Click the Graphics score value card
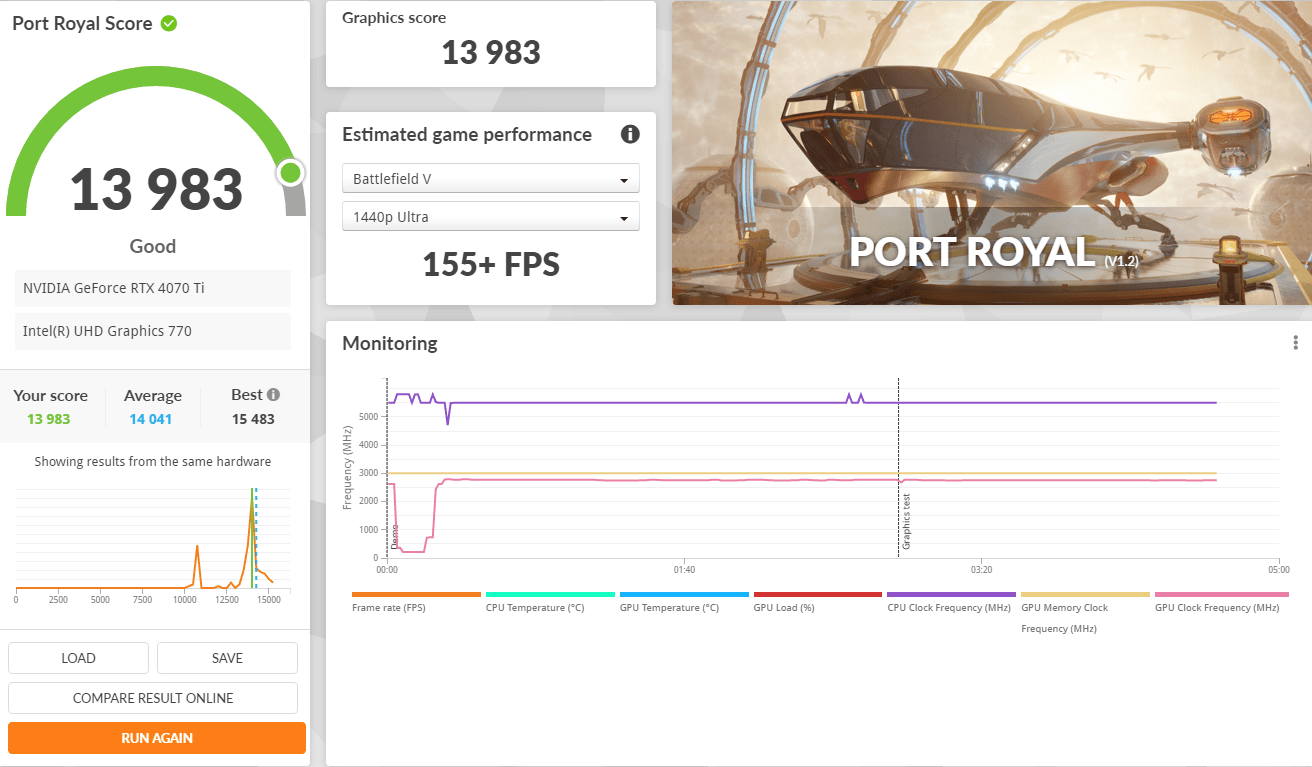 pyautogui.click(x=491, y=44)
